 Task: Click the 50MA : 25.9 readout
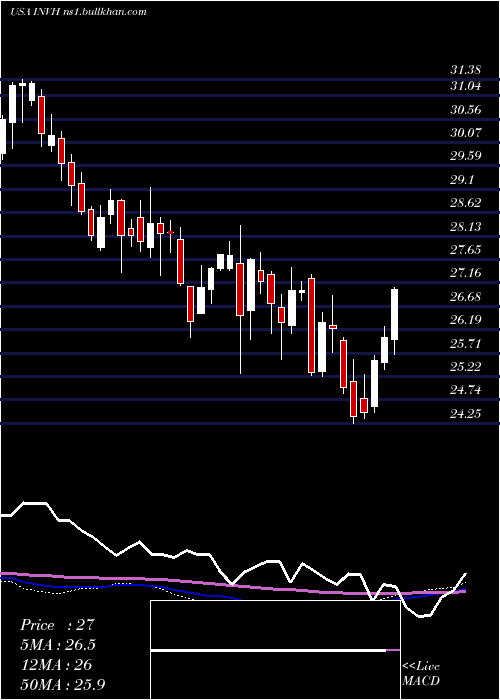62,684
